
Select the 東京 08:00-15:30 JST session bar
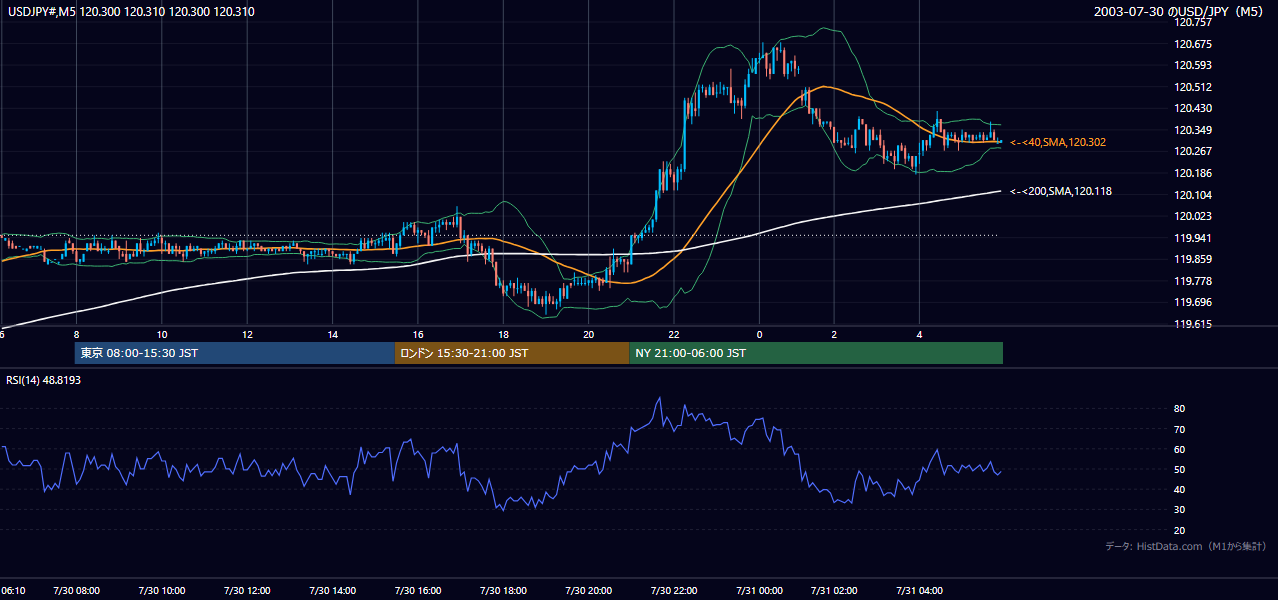tap(235, 353)
